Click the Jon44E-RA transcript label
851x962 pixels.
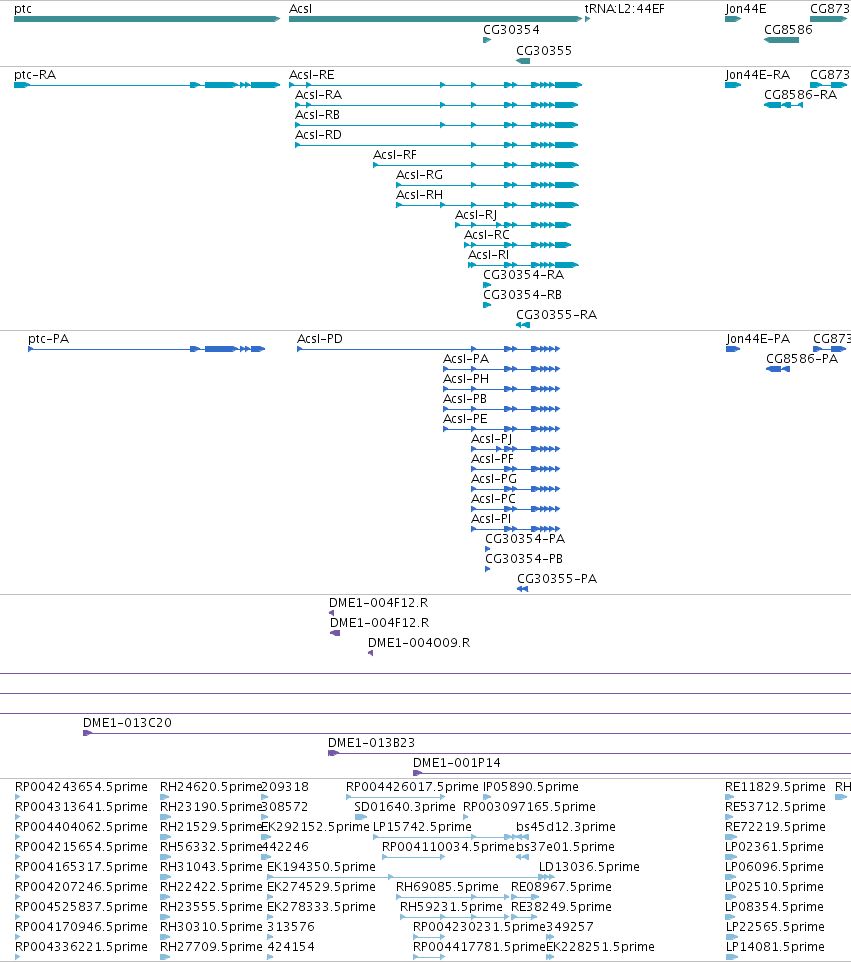pos(758,75)
